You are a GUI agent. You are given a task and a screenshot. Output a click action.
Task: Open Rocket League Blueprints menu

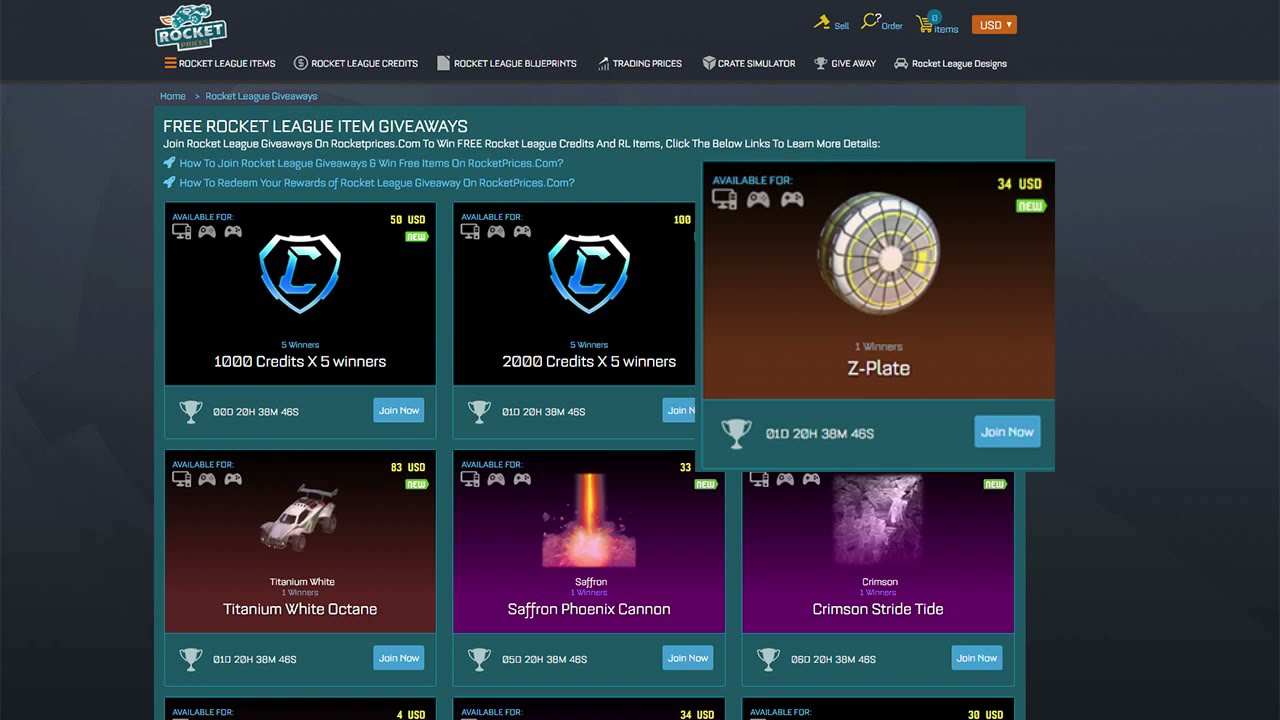point(507,63)
